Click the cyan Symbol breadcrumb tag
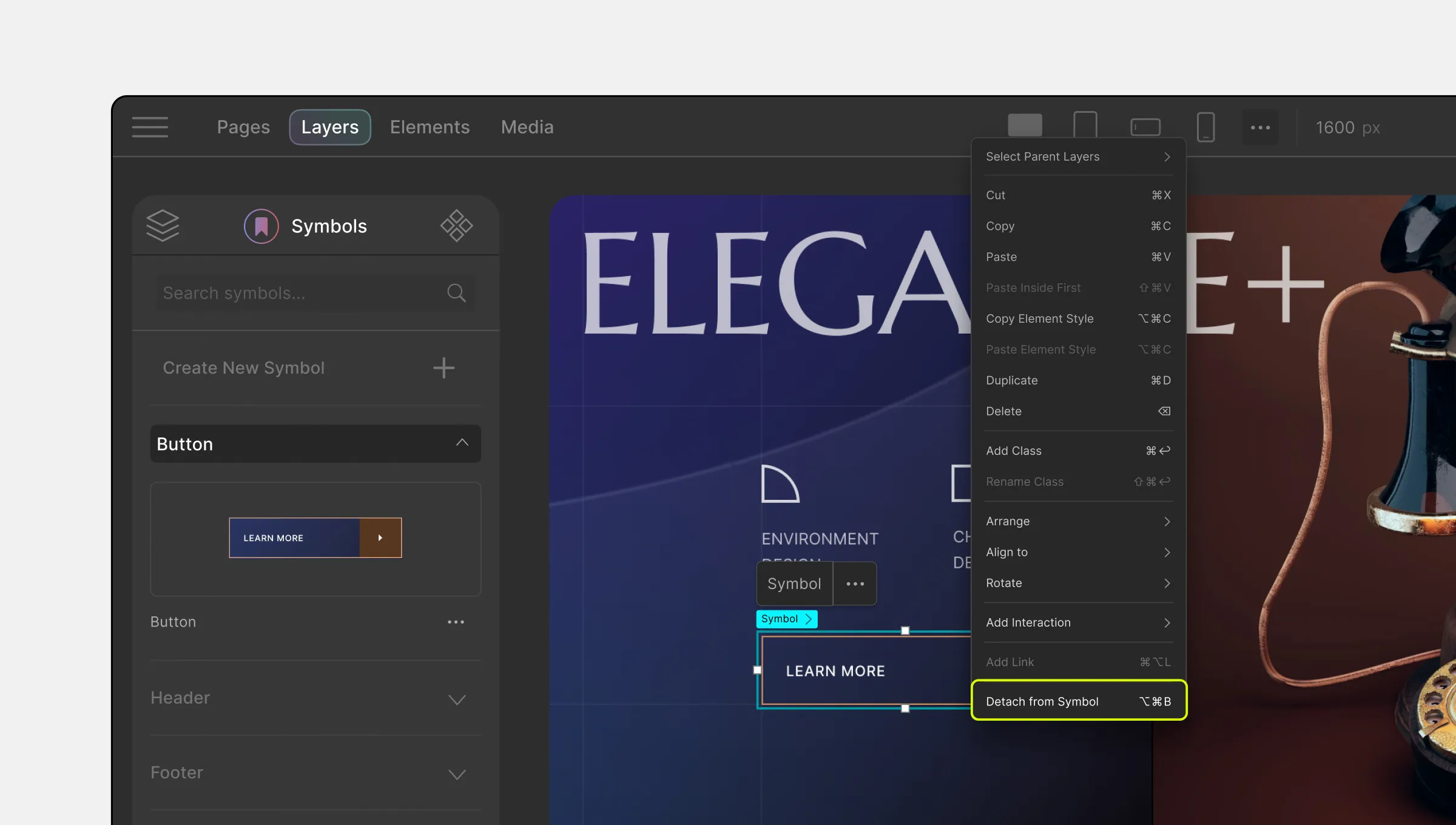 click(786, 619)
